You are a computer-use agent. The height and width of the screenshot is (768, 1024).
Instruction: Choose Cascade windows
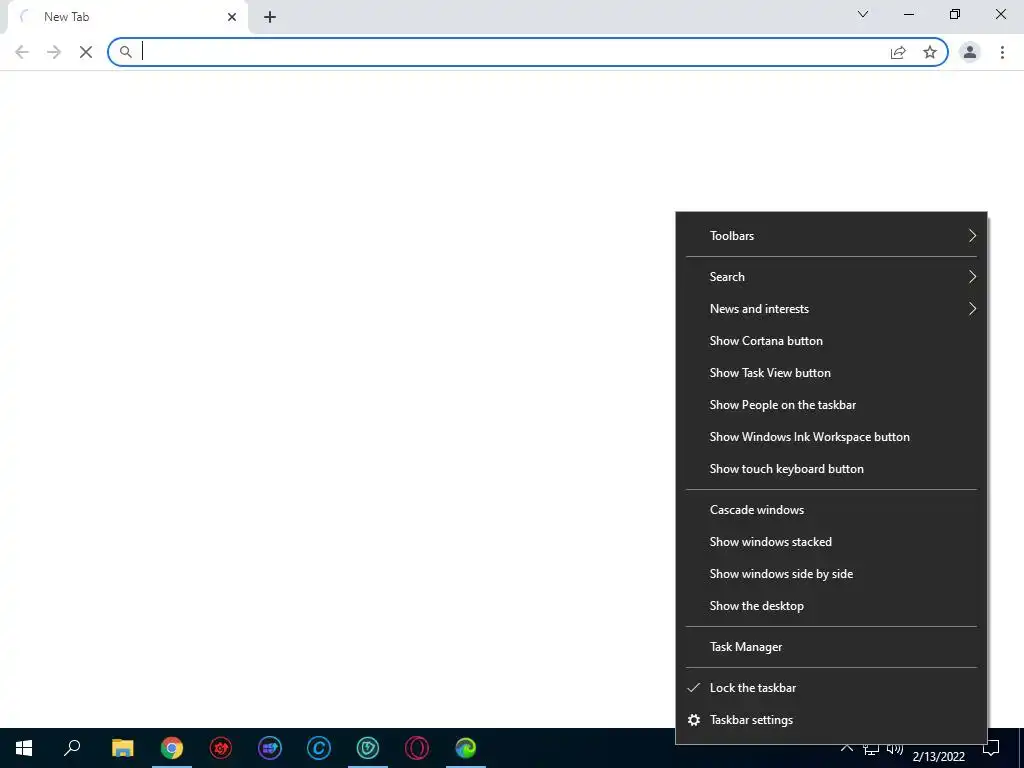pyautogui.click(x=831, y=510)
